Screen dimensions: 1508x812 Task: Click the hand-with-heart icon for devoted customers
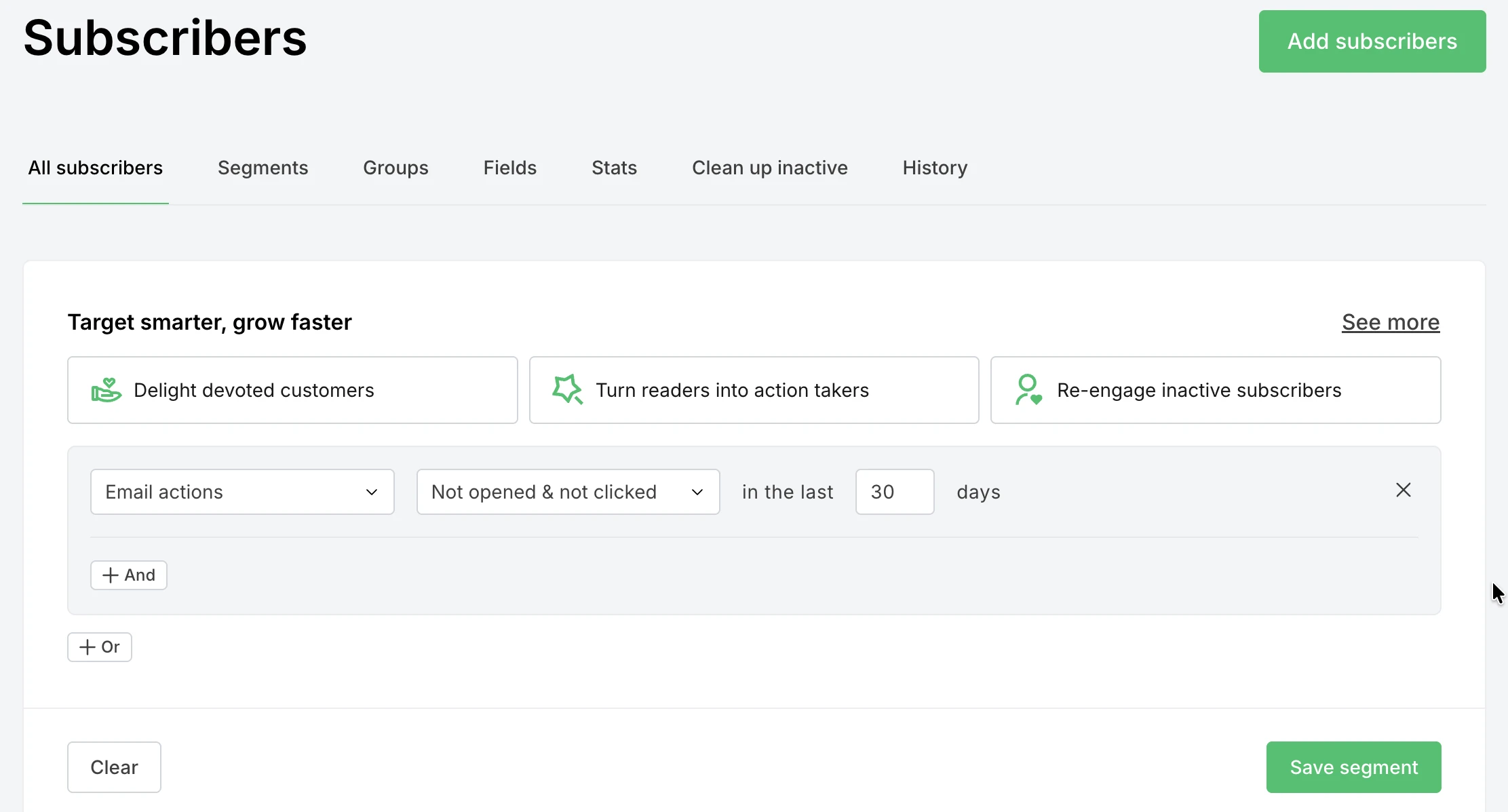(x=107, y=389)
